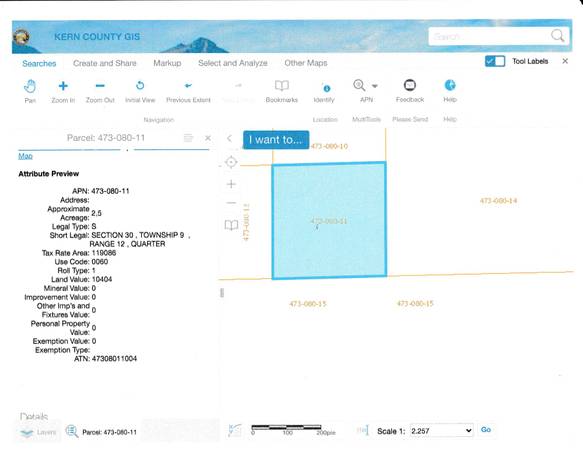Click the I want to... button
The width and height of the screenshot is (583, 450).
click(276, 140)
